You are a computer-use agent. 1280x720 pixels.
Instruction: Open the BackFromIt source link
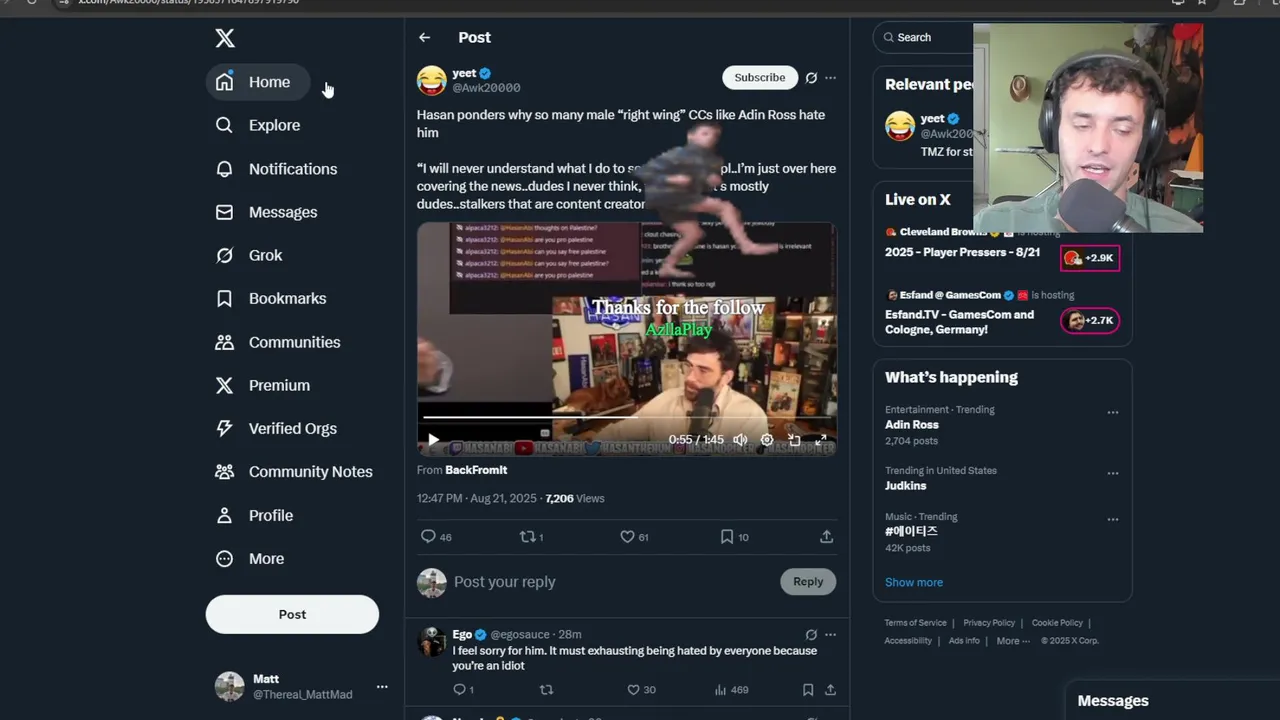point(476,470)
